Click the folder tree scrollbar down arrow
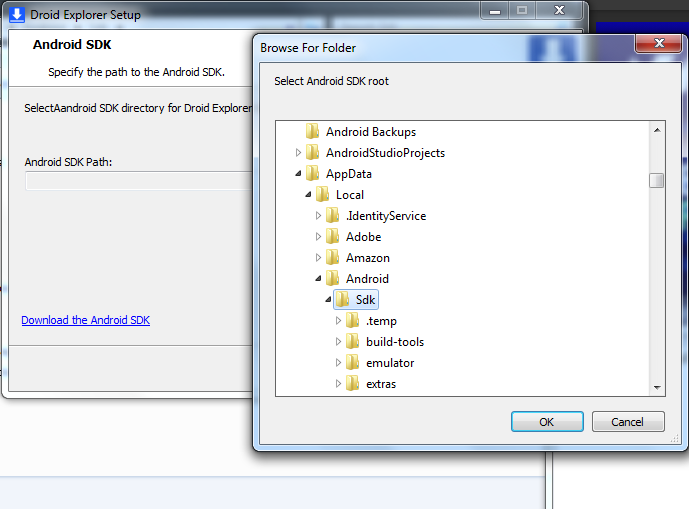Image resolution: width=689 pixels, height=509 pixels. pos(657,387)
